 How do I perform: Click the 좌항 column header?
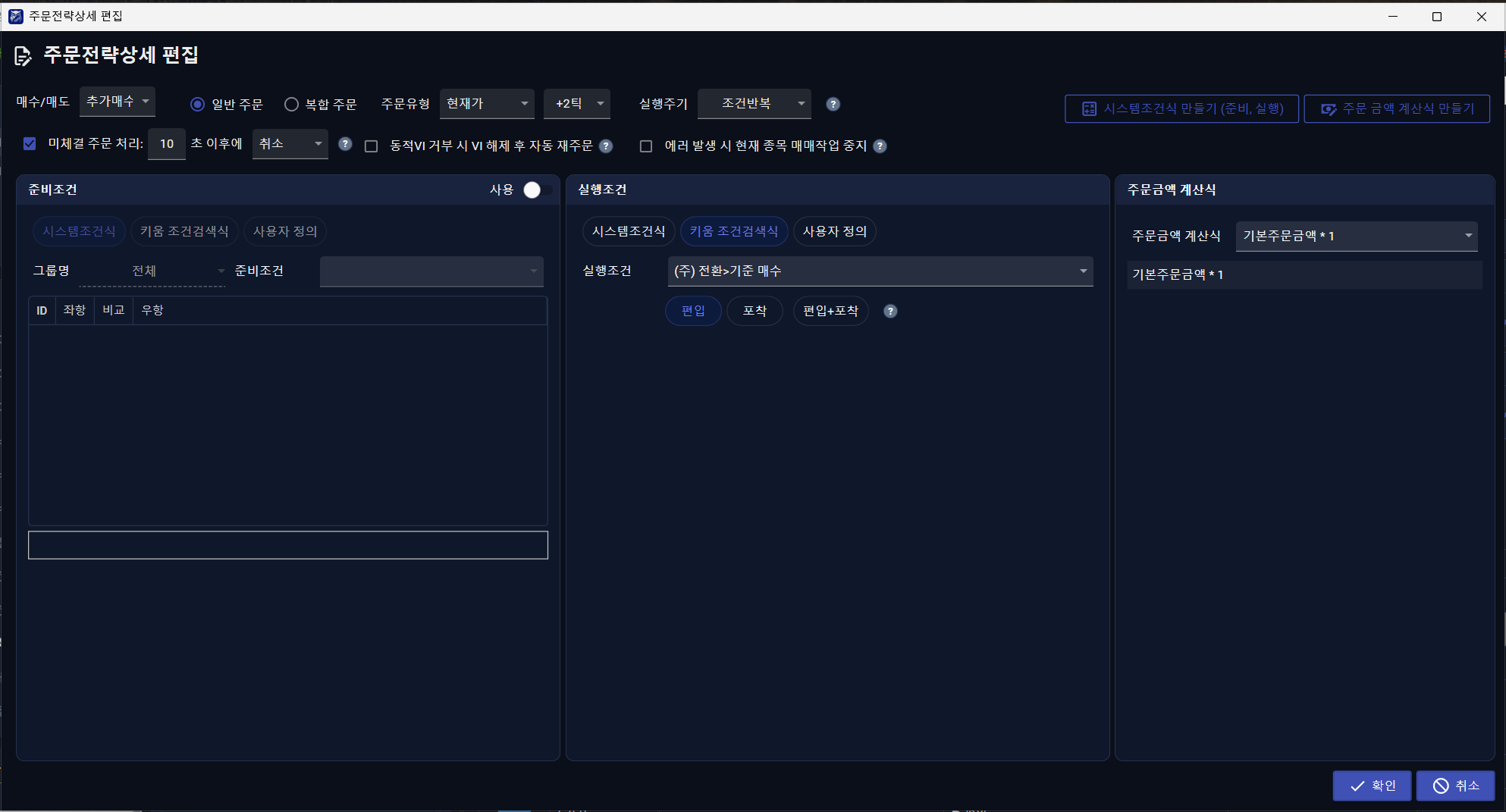[x=74, y=311]
